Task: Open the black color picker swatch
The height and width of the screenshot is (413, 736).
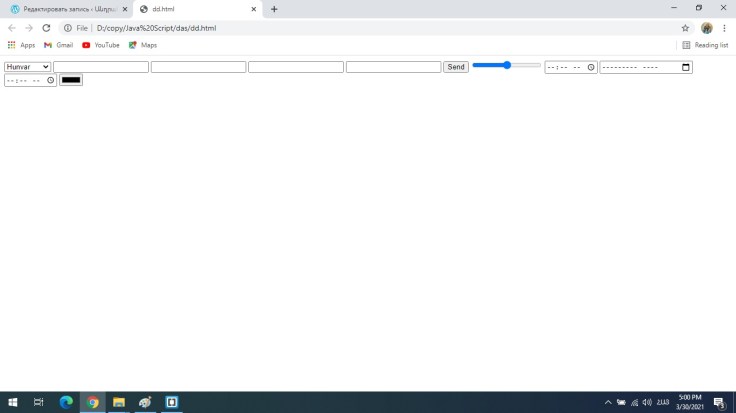Action: tap(71, 80)
